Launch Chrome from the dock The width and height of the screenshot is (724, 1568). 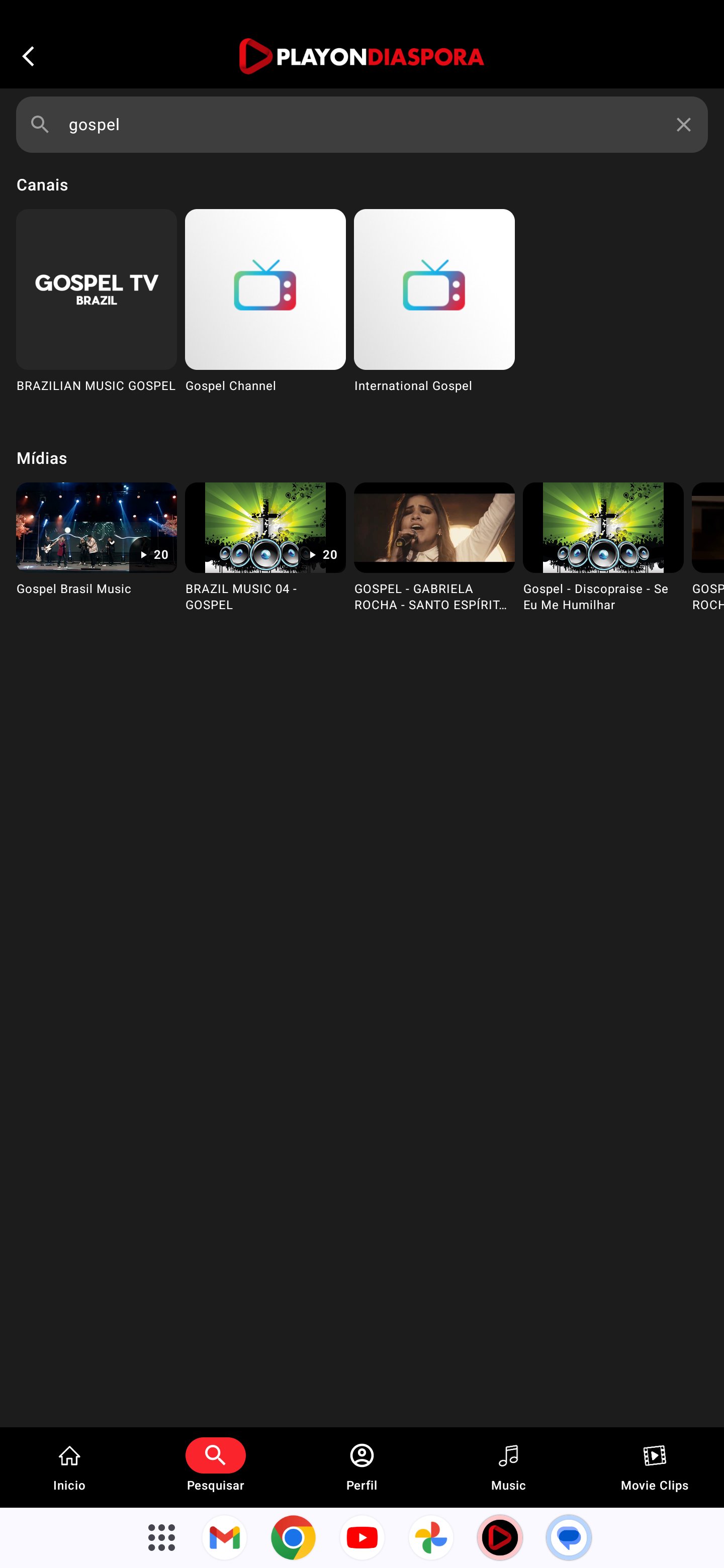coord(293,1537)
